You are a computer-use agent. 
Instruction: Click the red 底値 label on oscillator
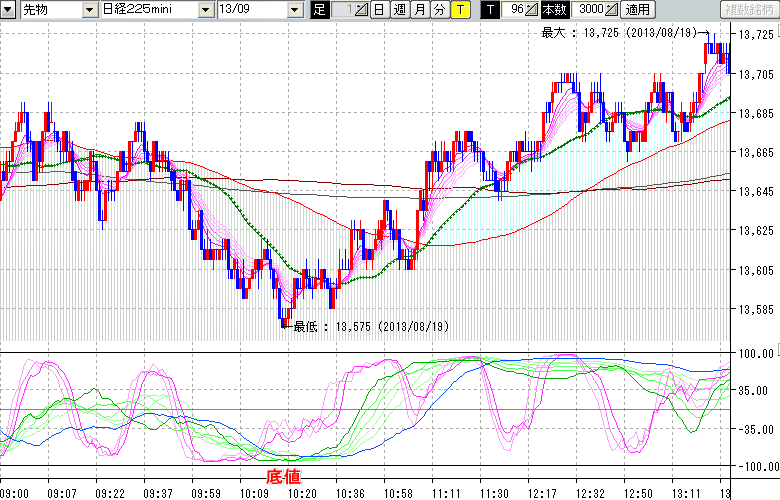tap(284, 477)
